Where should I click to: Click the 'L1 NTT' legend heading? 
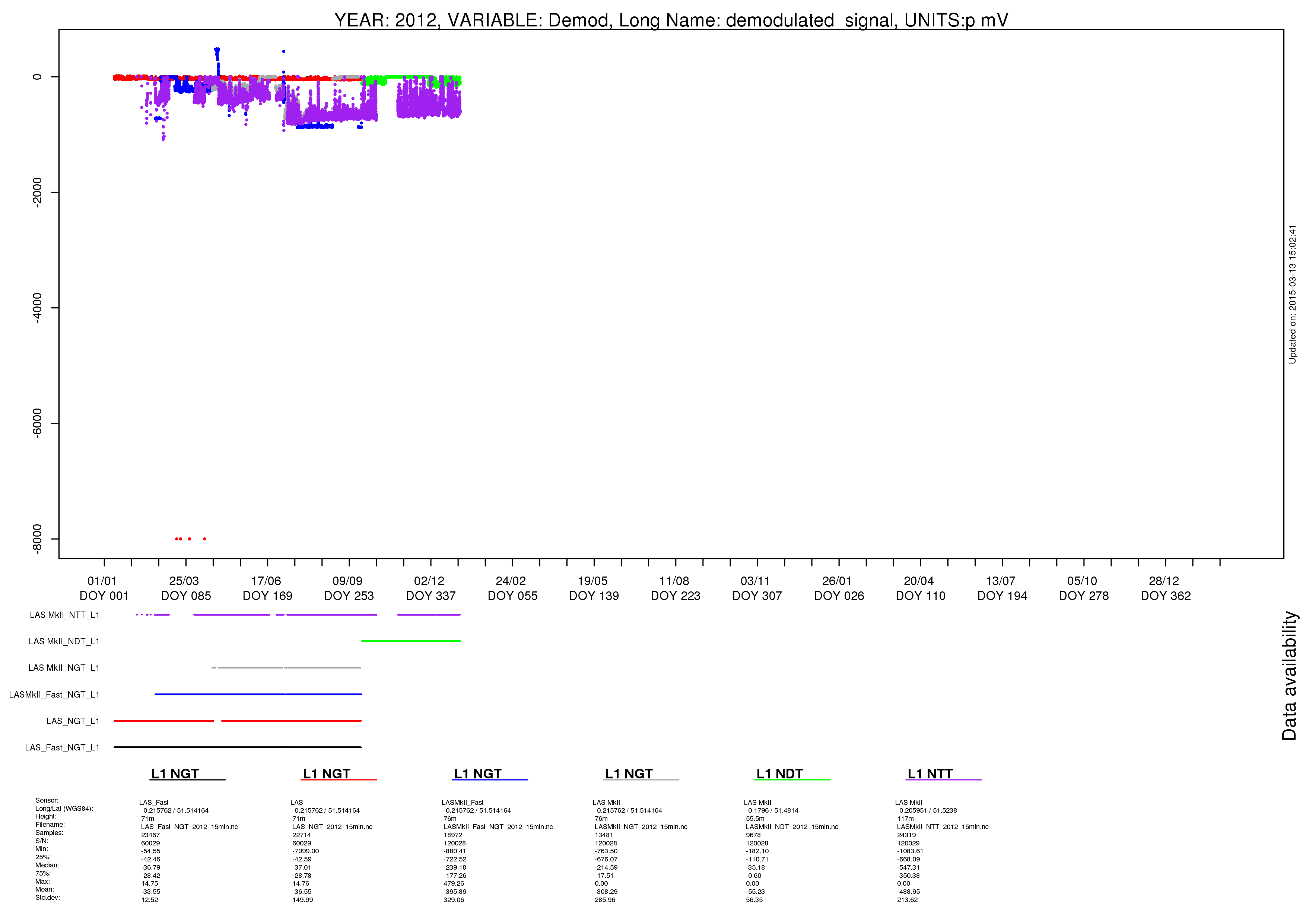(x=930, y=774)
